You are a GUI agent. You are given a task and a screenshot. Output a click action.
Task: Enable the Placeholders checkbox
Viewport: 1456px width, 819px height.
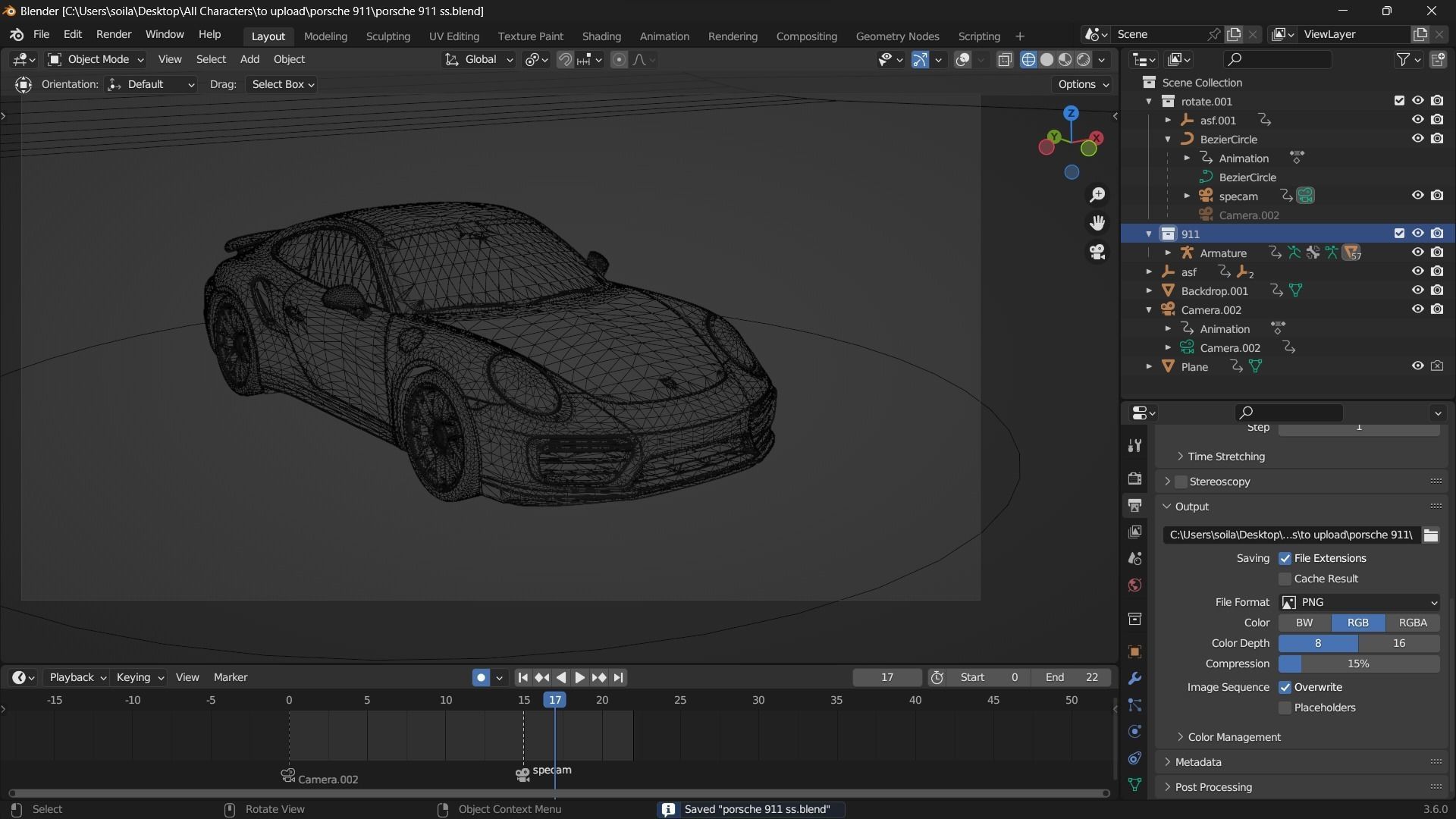tap(1285, 708)
